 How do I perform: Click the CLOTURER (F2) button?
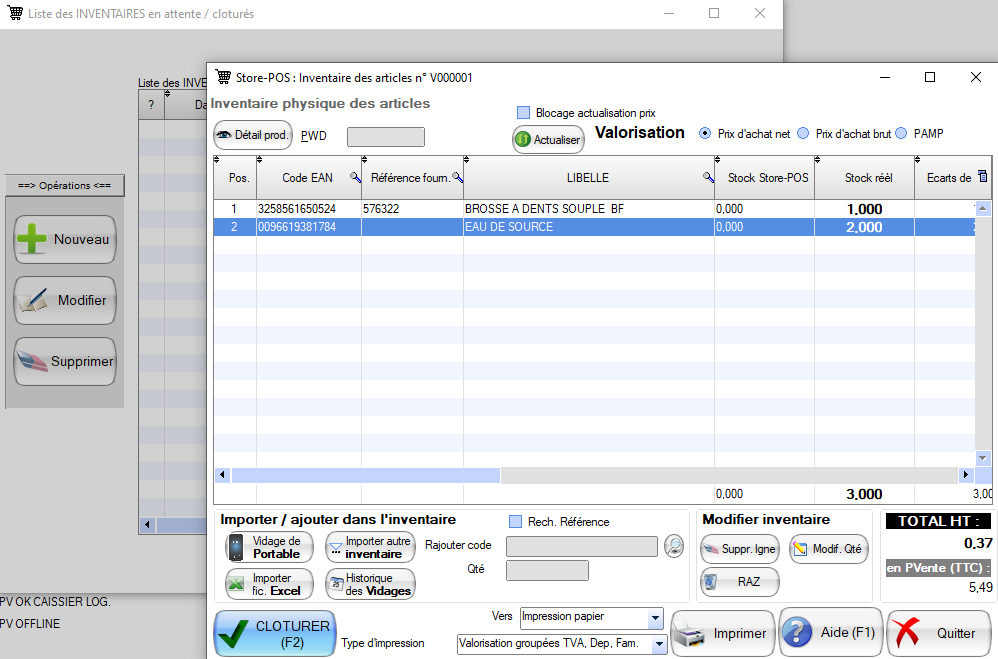coord(274,633)
